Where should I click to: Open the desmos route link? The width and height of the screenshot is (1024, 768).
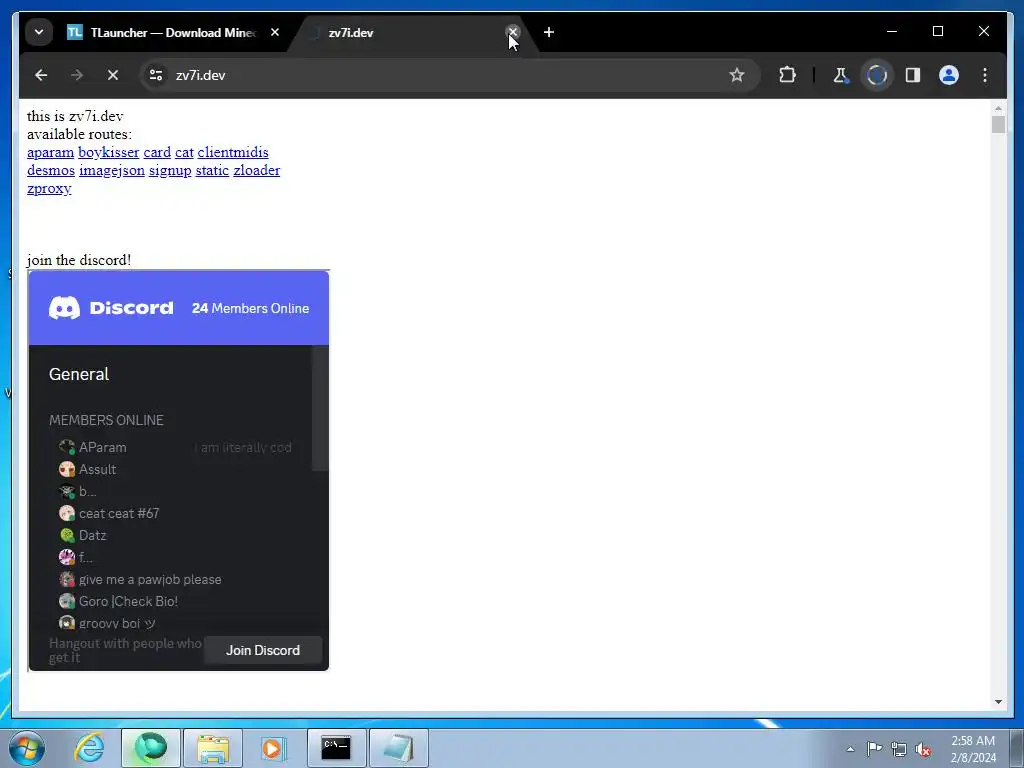pos(51,170)
